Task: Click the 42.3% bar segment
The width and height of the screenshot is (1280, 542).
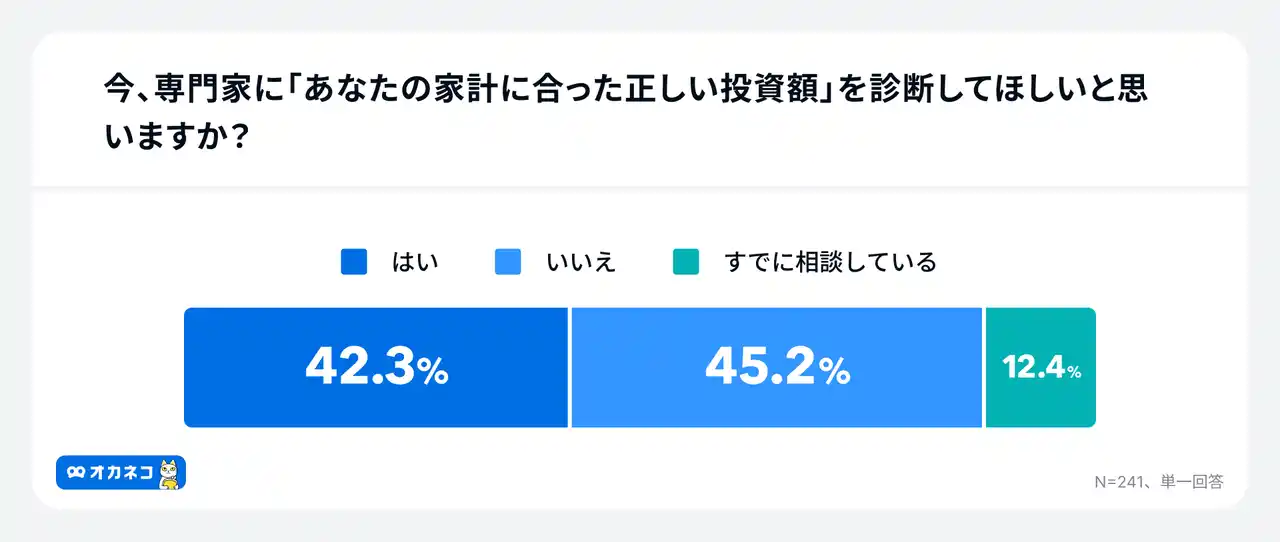Action: pyautogui.click(x=376, y=367)
